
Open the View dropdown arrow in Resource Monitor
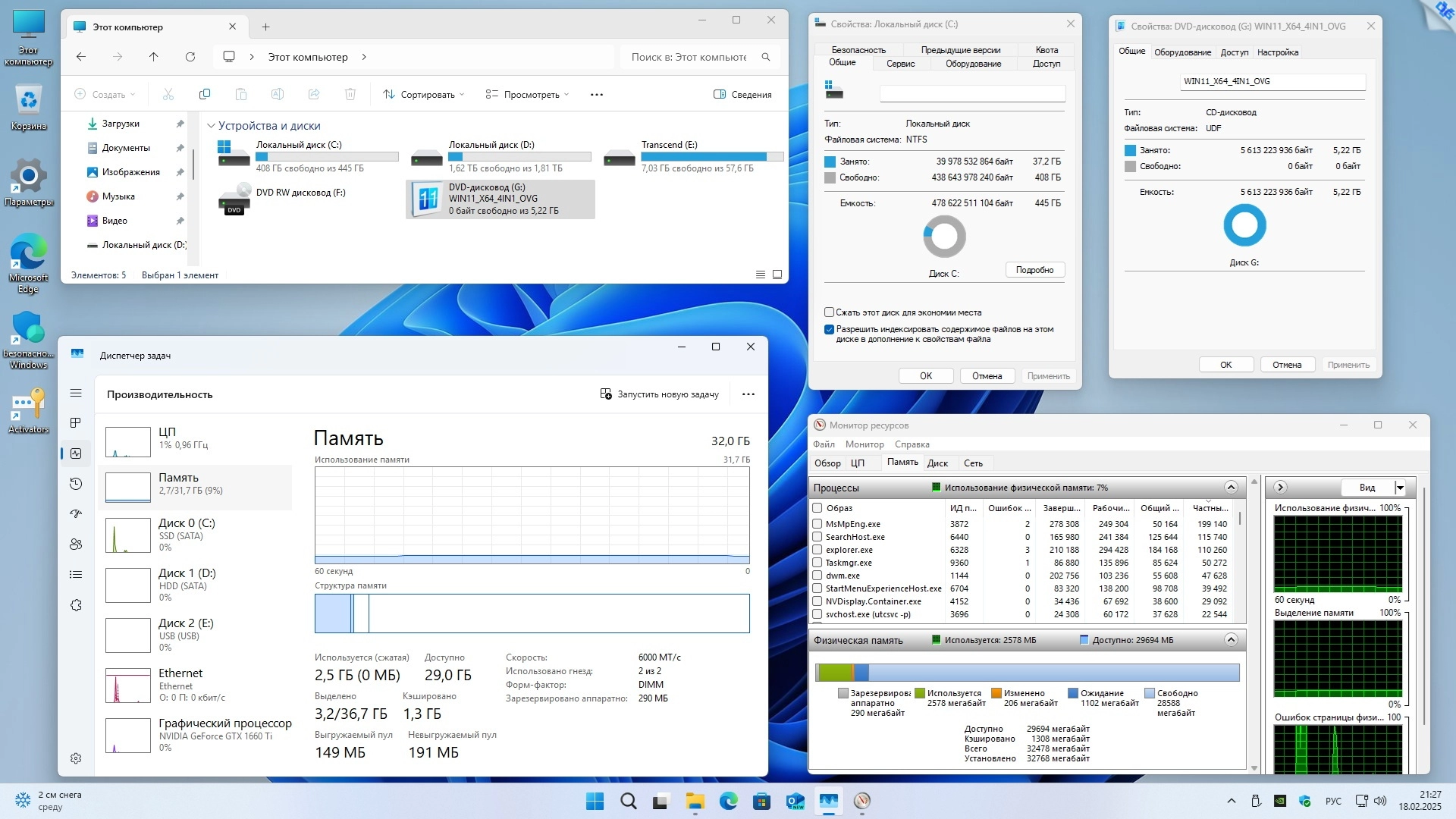(x=1400, y=488)
